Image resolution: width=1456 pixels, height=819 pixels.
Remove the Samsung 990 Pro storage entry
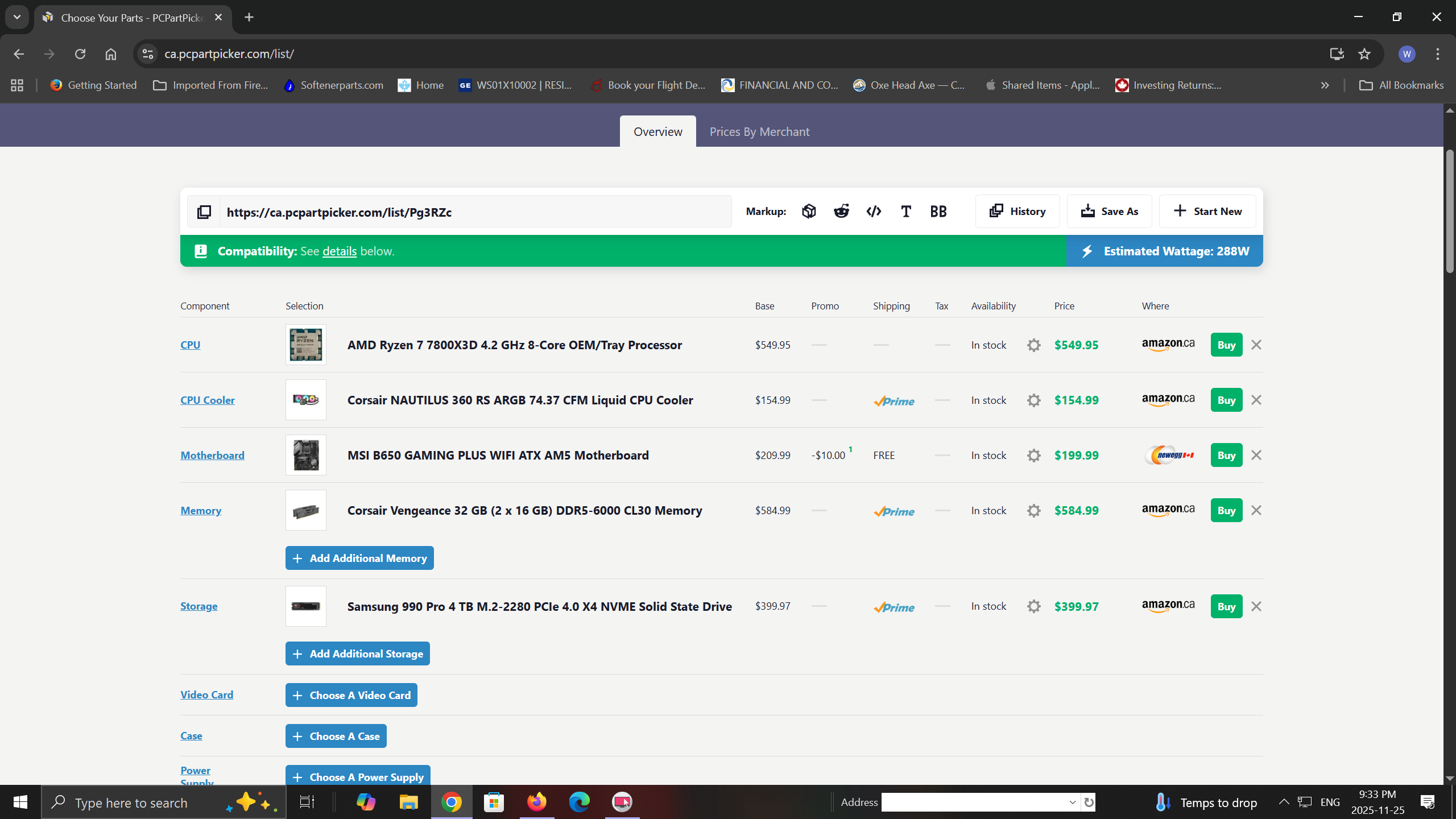[1256, 606]
